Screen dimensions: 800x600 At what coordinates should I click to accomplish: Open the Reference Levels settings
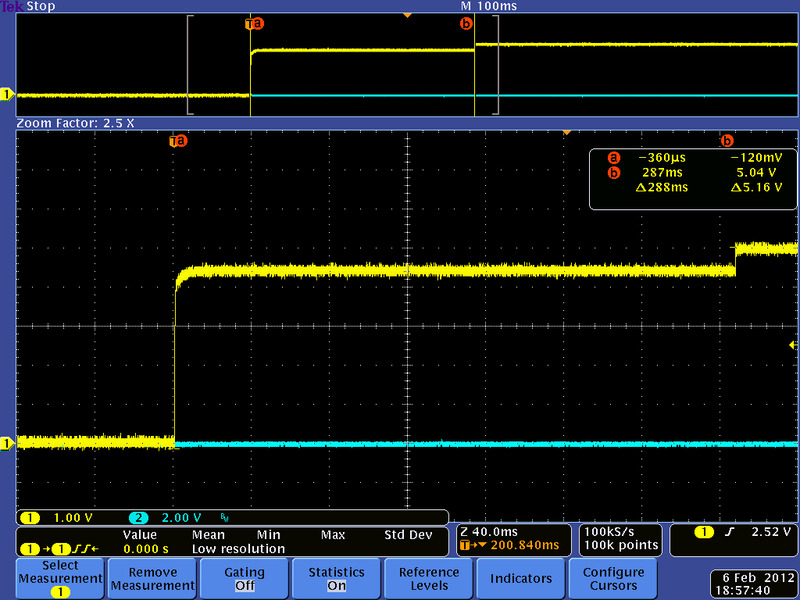(x=427, y=578)
